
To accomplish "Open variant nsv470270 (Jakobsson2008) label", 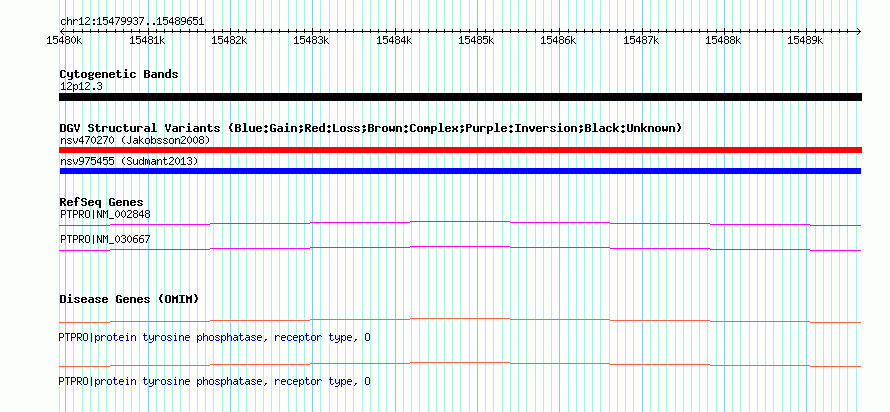I will pos(135,140).
